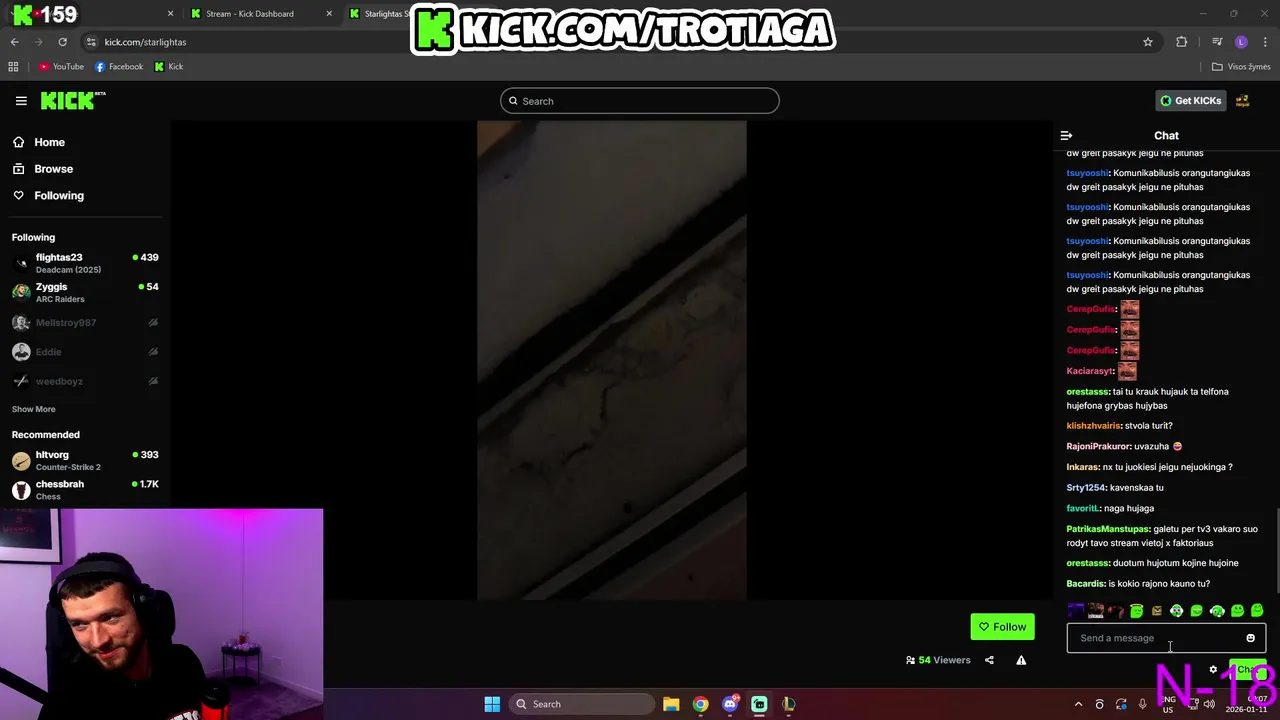Open site information icon in address bar
Image resolution: width=1280 pixels, height=720 pixels.
pyautogui.click(x=91, y=42)
